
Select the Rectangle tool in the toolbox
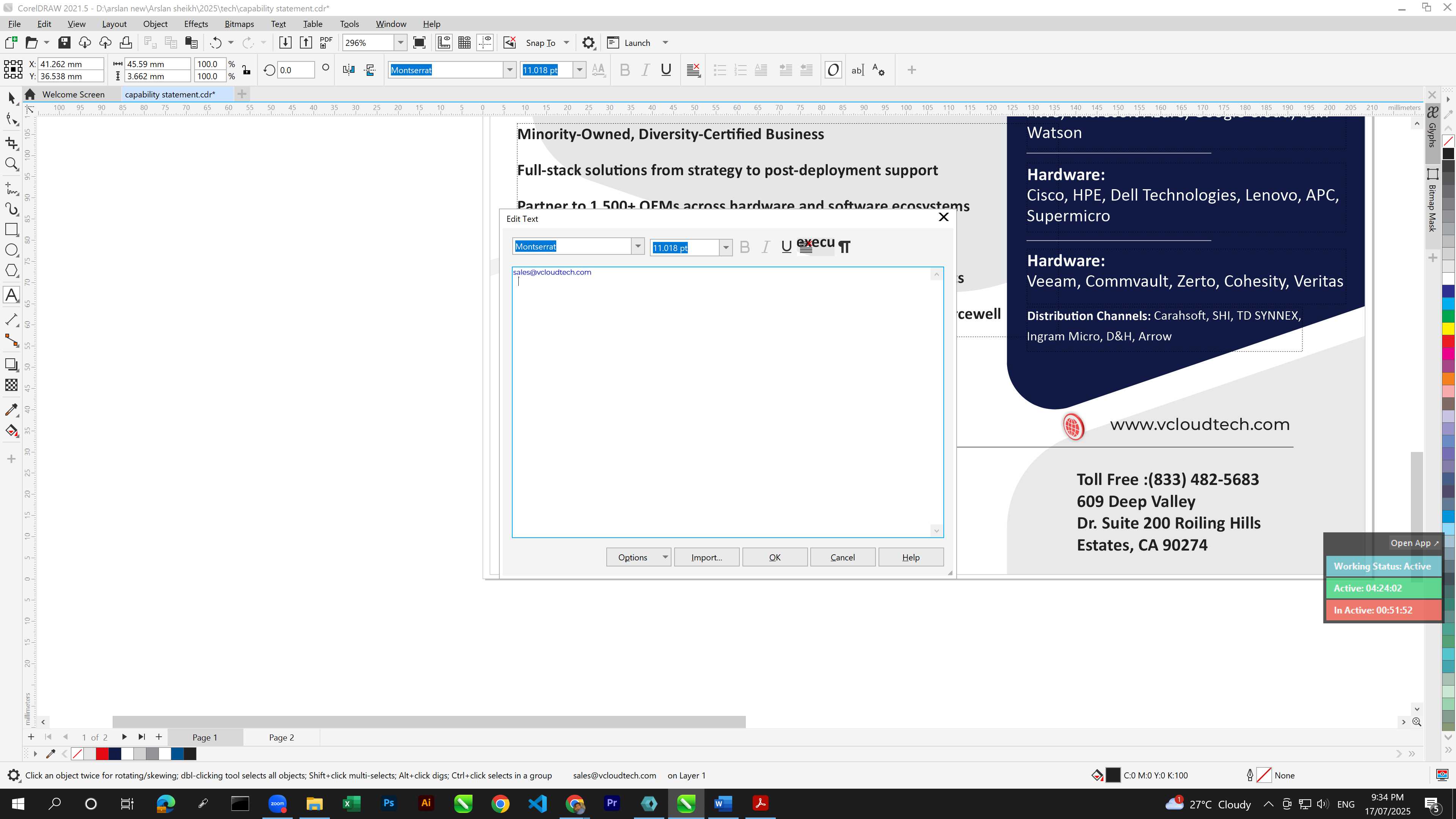click(11, 229)
